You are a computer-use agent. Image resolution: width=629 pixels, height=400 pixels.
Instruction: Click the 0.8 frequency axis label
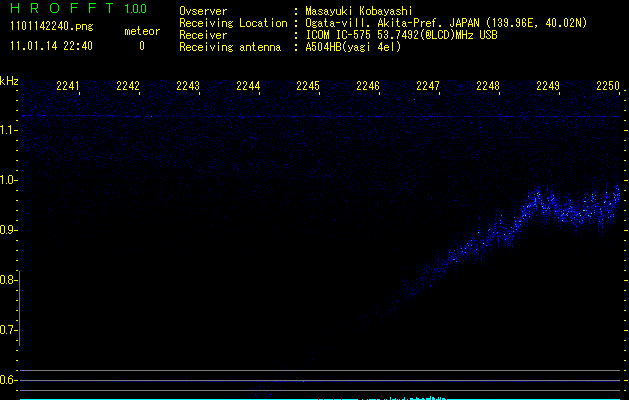coord(8,280)
